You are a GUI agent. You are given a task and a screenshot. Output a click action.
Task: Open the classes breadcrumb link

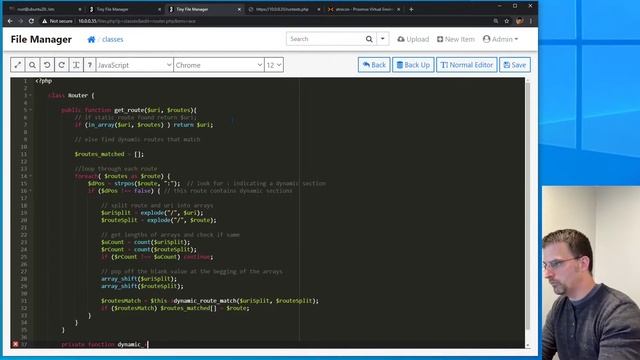tap(113, 39)
